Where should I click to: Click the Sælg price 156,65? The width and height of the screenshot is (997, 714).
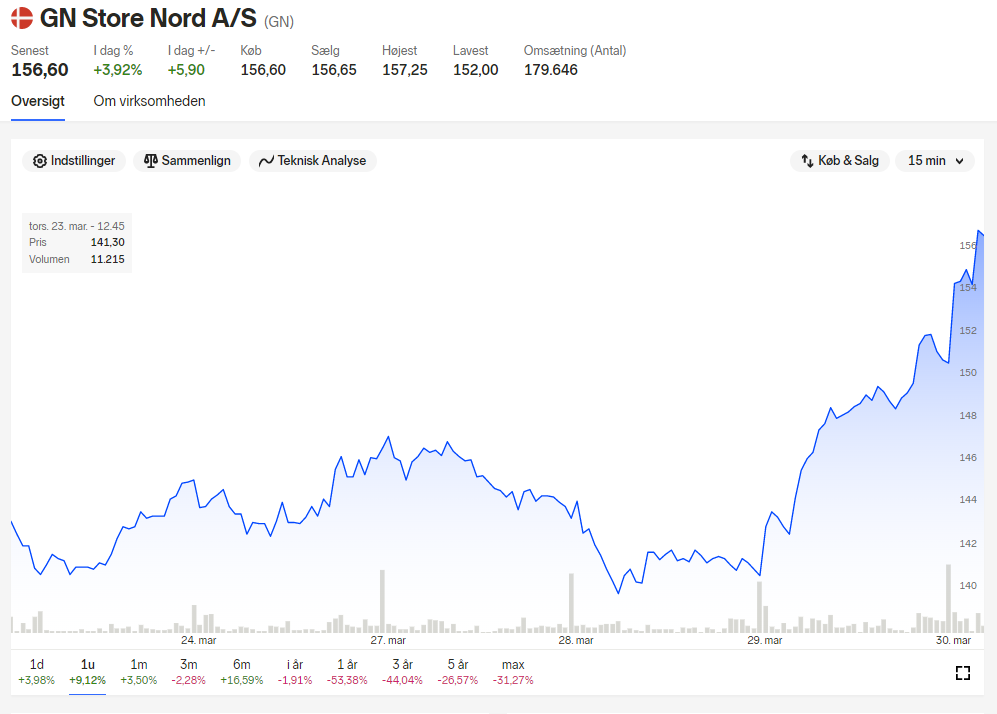click(334, 70)
